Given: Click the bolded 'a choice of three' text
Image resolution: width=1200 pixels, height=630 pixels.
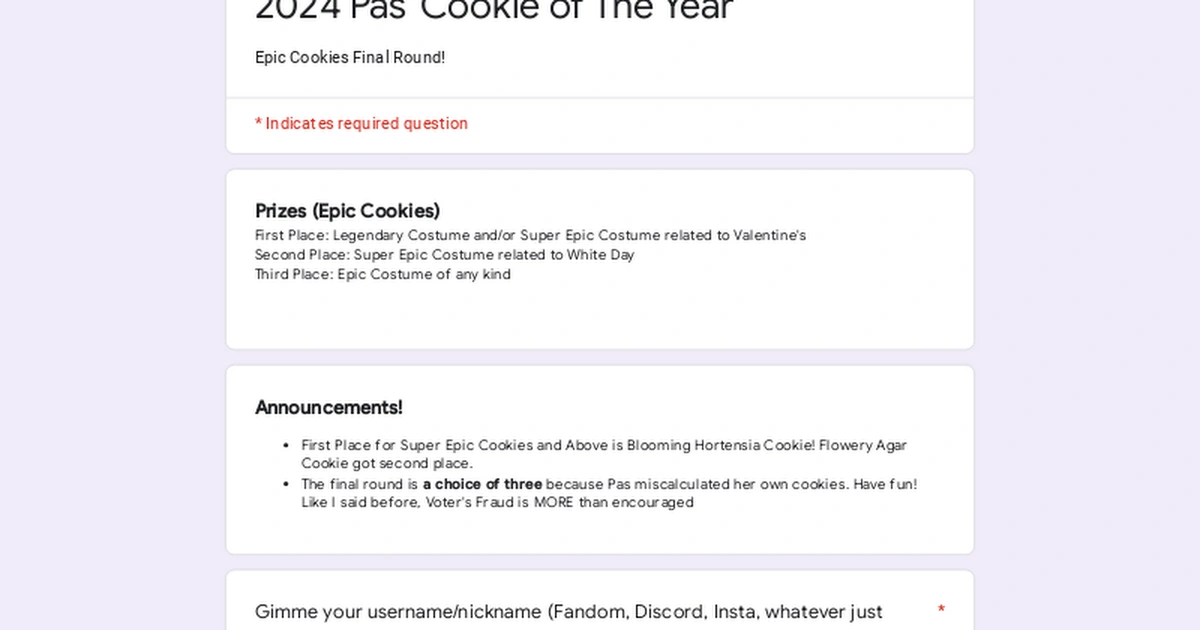Looking at the screenshot, I should coord(481,484).
